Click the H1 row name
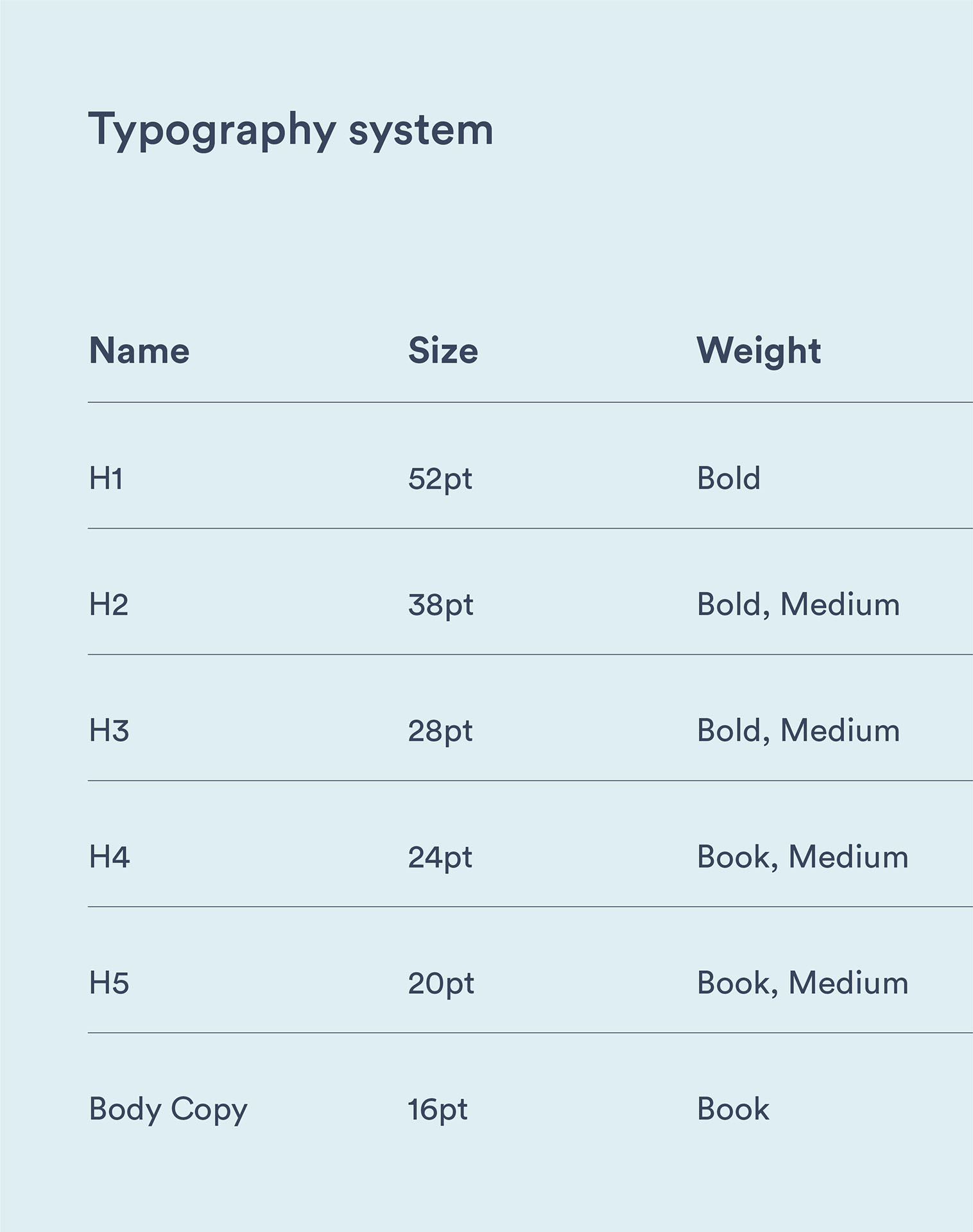Viewport: 973px width, 1232px height. tap(106, 479)
